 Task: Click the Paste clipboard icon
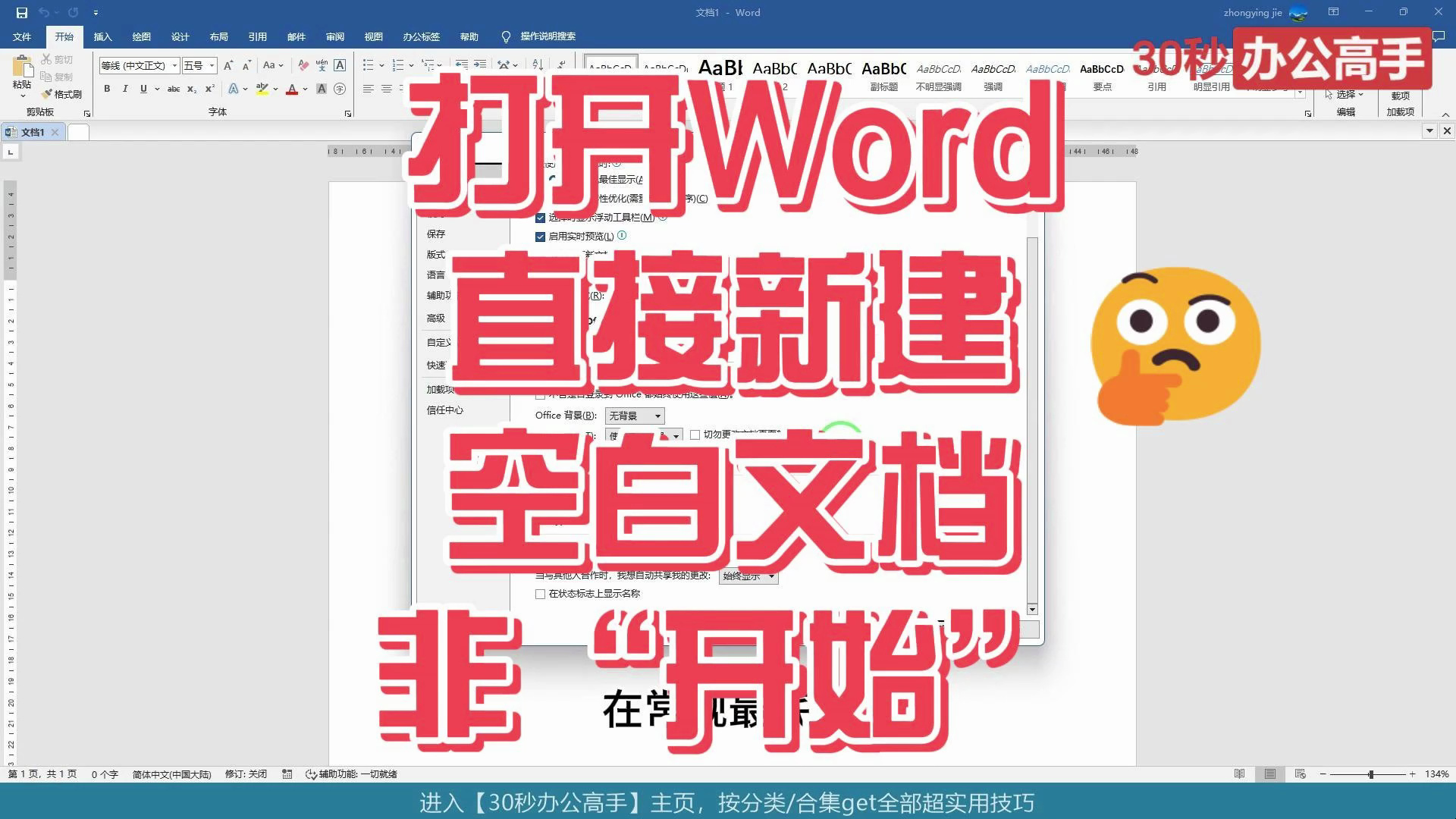tap(22, 67)
